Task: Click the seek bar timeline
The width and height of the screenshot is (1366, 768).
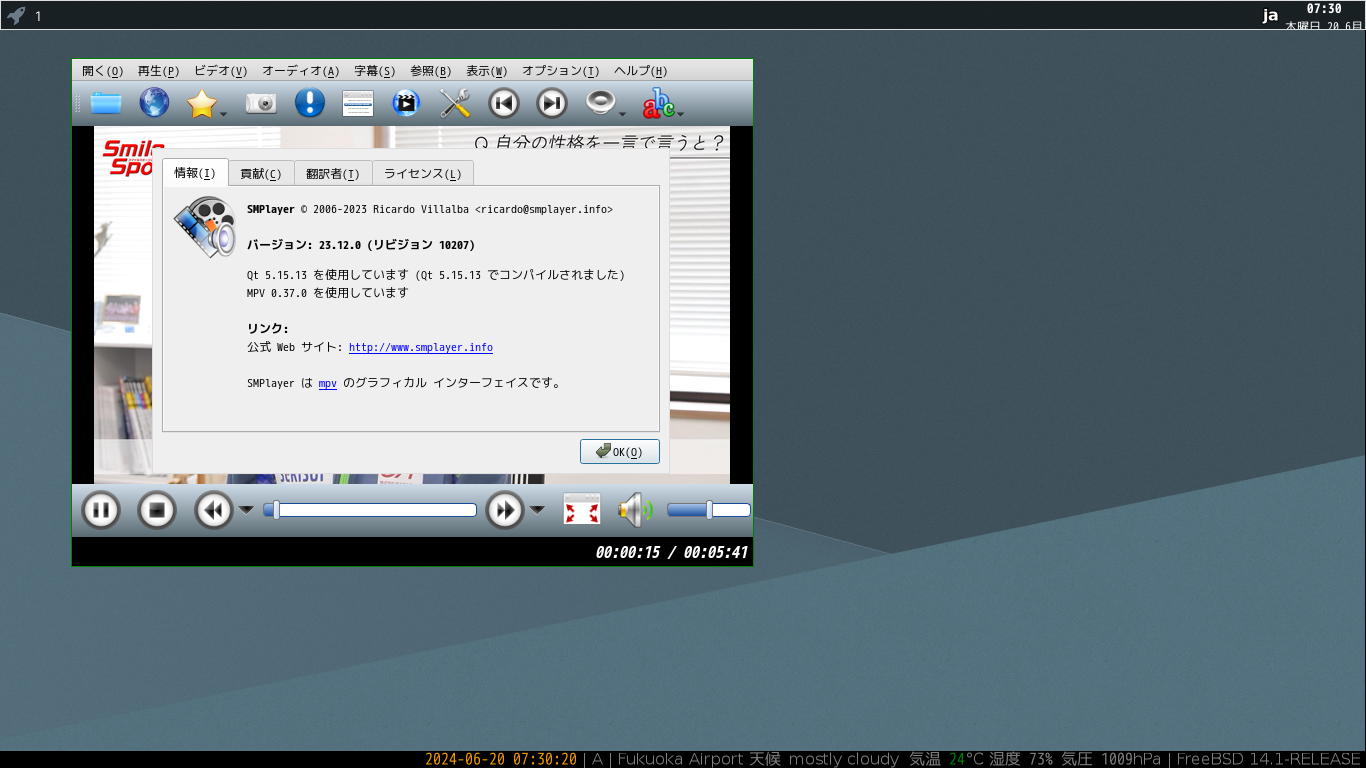Action: click(x=370, y=510)
